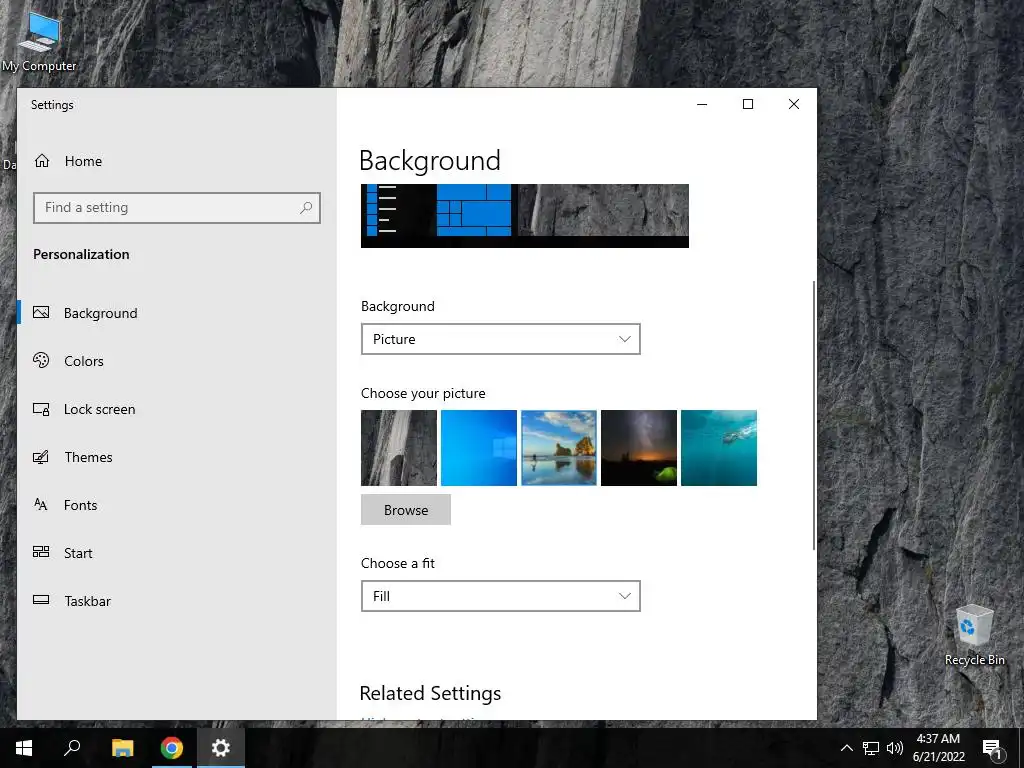This screenshot has height=768, width=1024.
Task: Launch Google Chrome from taskbar
Action: [172, 748]
